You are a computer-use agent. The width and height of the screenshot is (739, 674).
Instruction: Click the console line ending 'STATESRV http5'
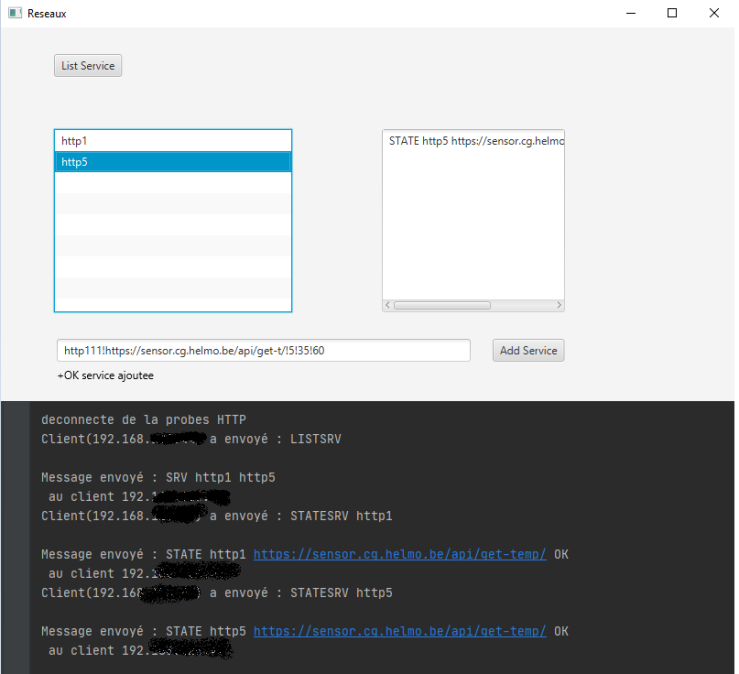[x=217, y=592]
